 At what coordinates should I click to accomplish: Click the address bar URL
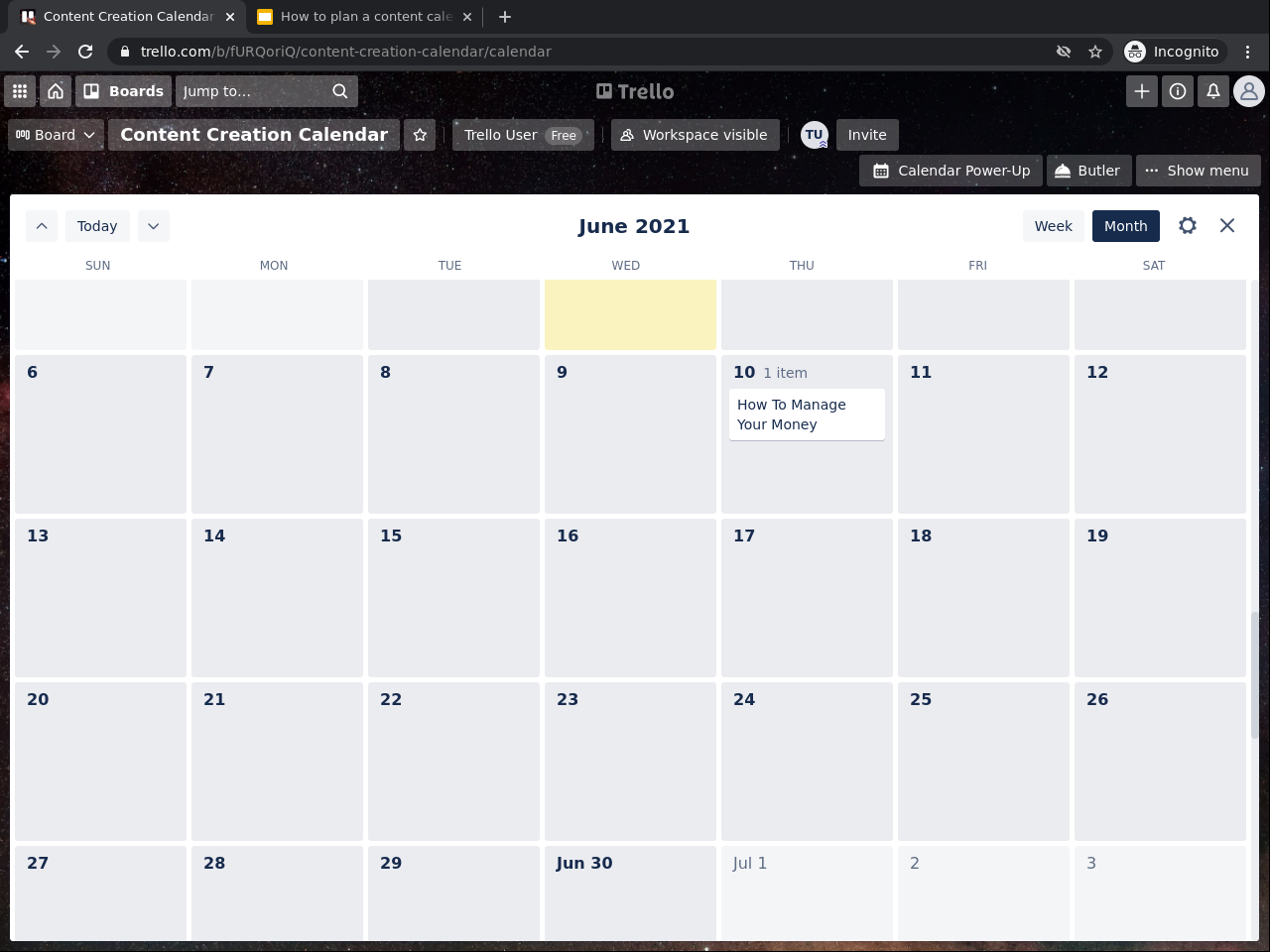(346, 52)
